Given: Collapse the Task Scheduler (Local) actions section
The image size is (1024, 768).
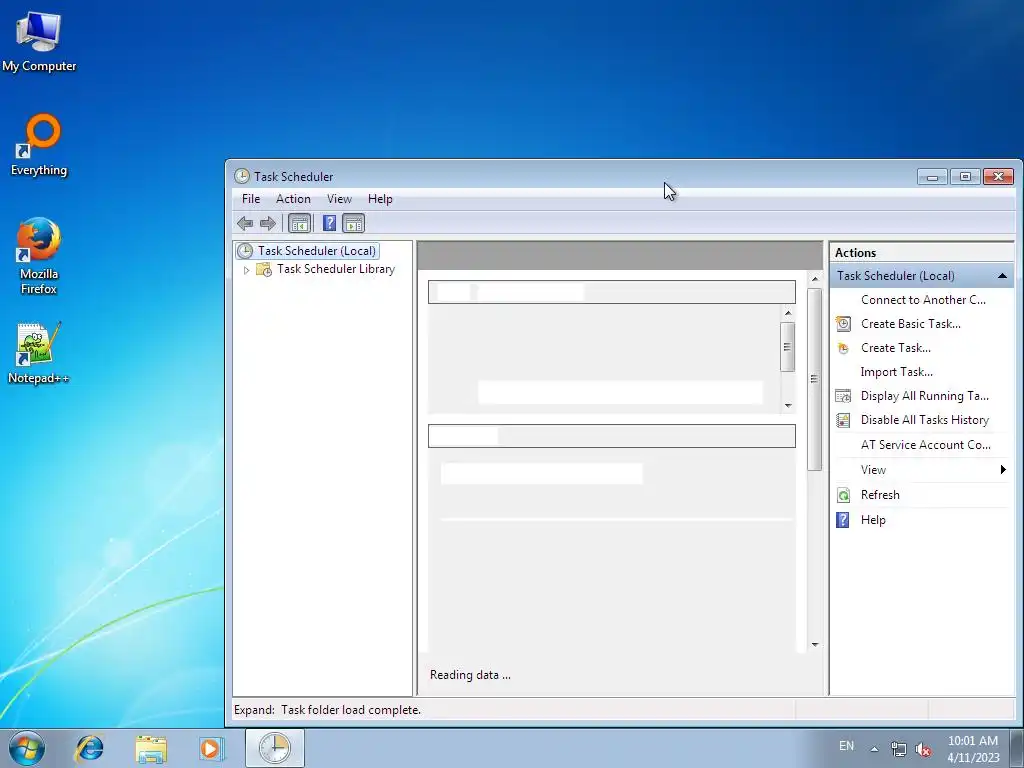Looking at the screenshot, I should click(x=1002, y=276).
